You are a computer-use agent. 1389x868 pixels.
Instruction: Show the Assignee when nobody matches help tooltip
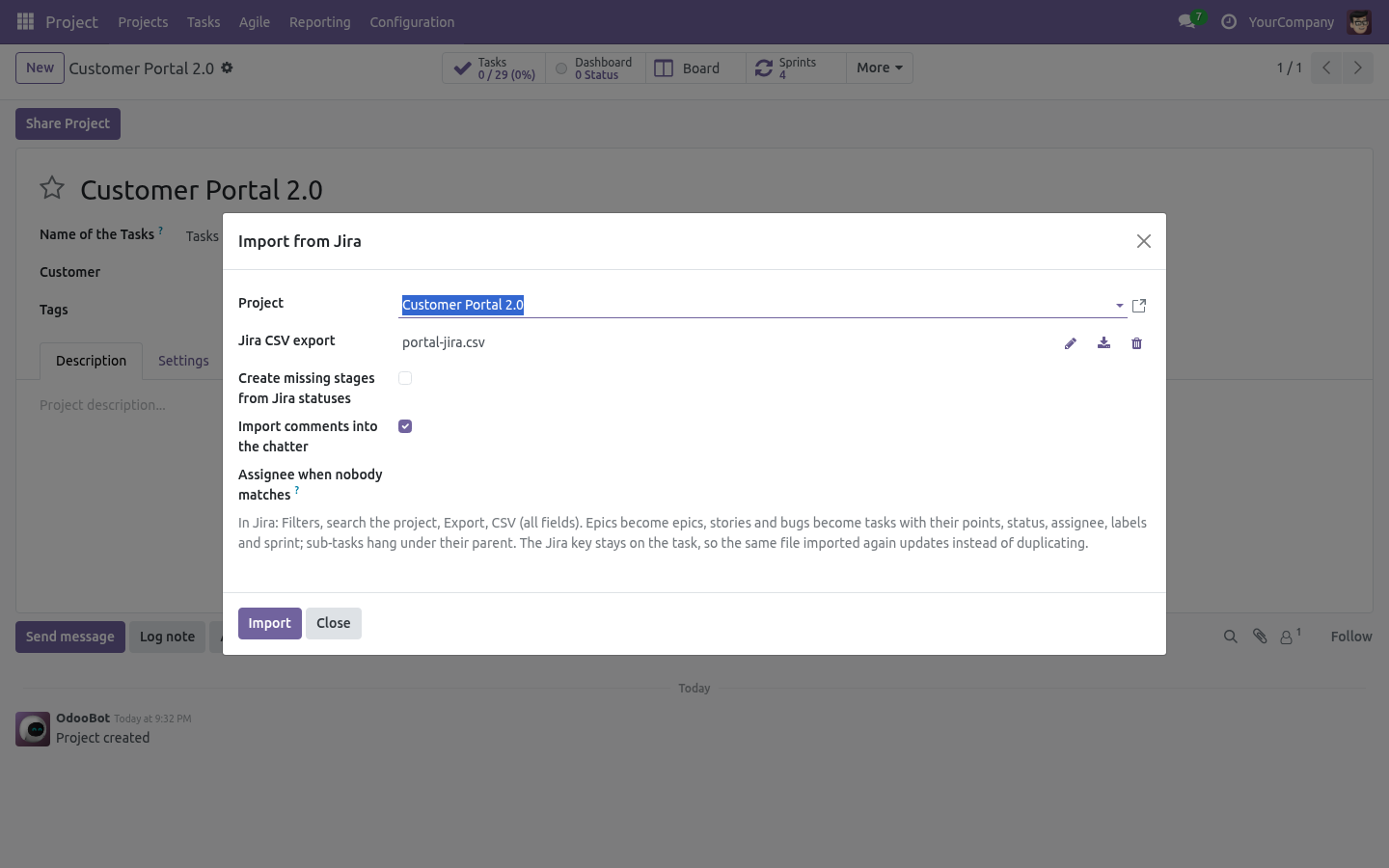297,490
